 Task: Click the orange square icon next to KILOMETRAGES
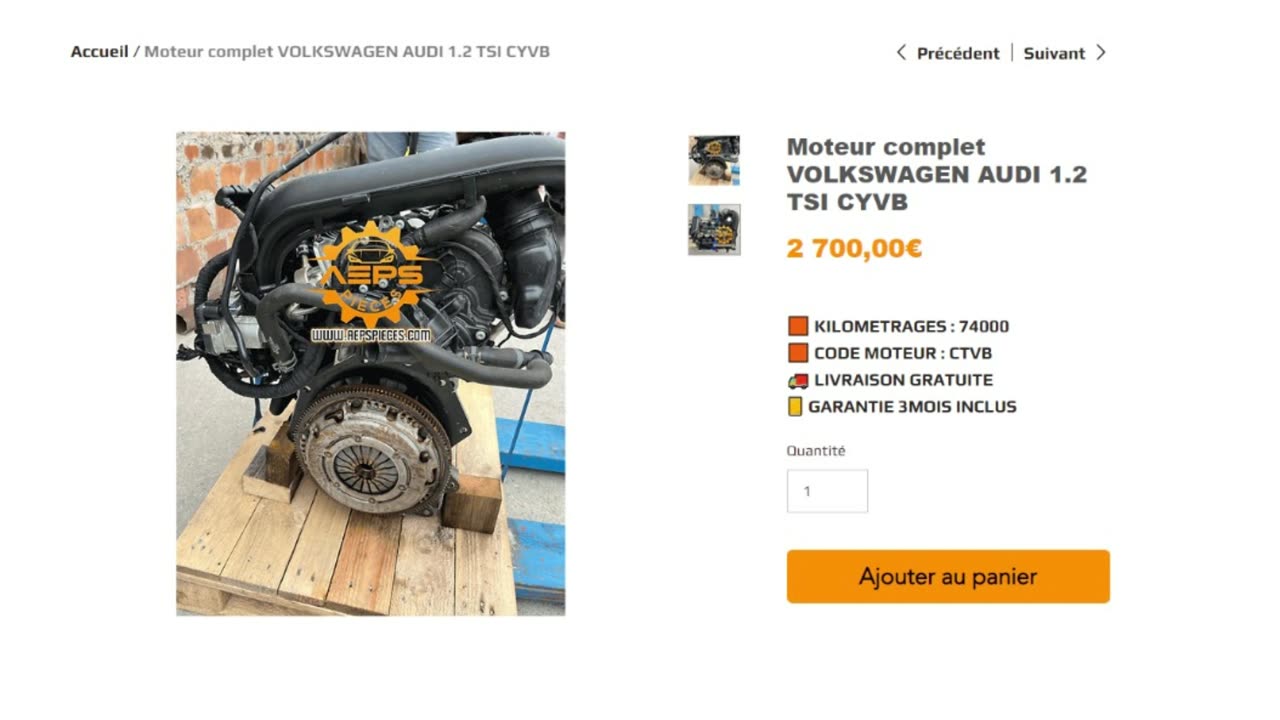pyautogui.click(x=798, y=326)
